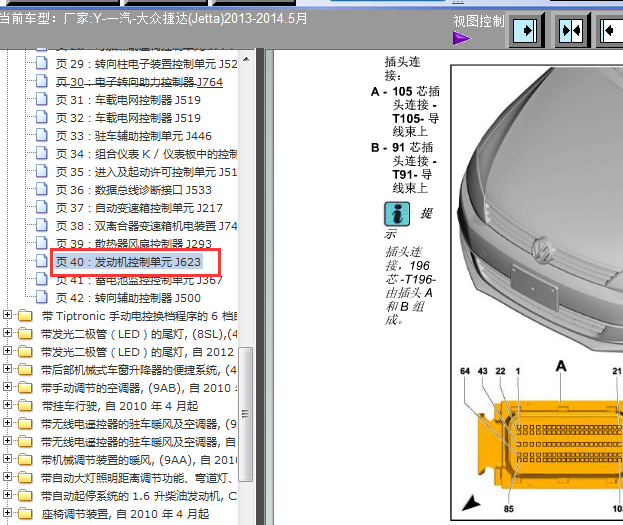Open 页 37 自动变速箱控制单元 J217
Image resolution: width=623 pixels, height=525 pixels.
[x=139, y=208]
